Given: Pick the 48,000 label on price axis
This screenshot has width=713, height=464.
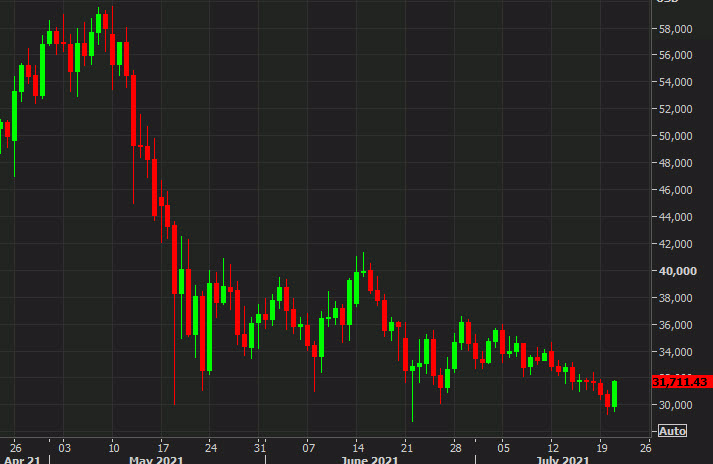Looking at the screenshot, I should coord(675,163).
